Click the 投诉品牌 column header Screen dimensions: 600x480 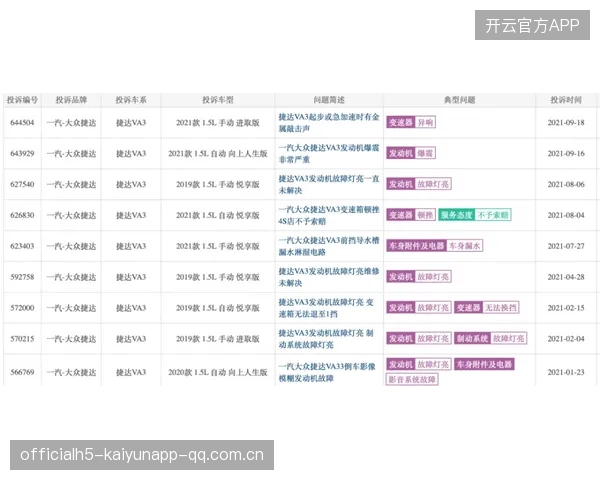coord(71,100)
